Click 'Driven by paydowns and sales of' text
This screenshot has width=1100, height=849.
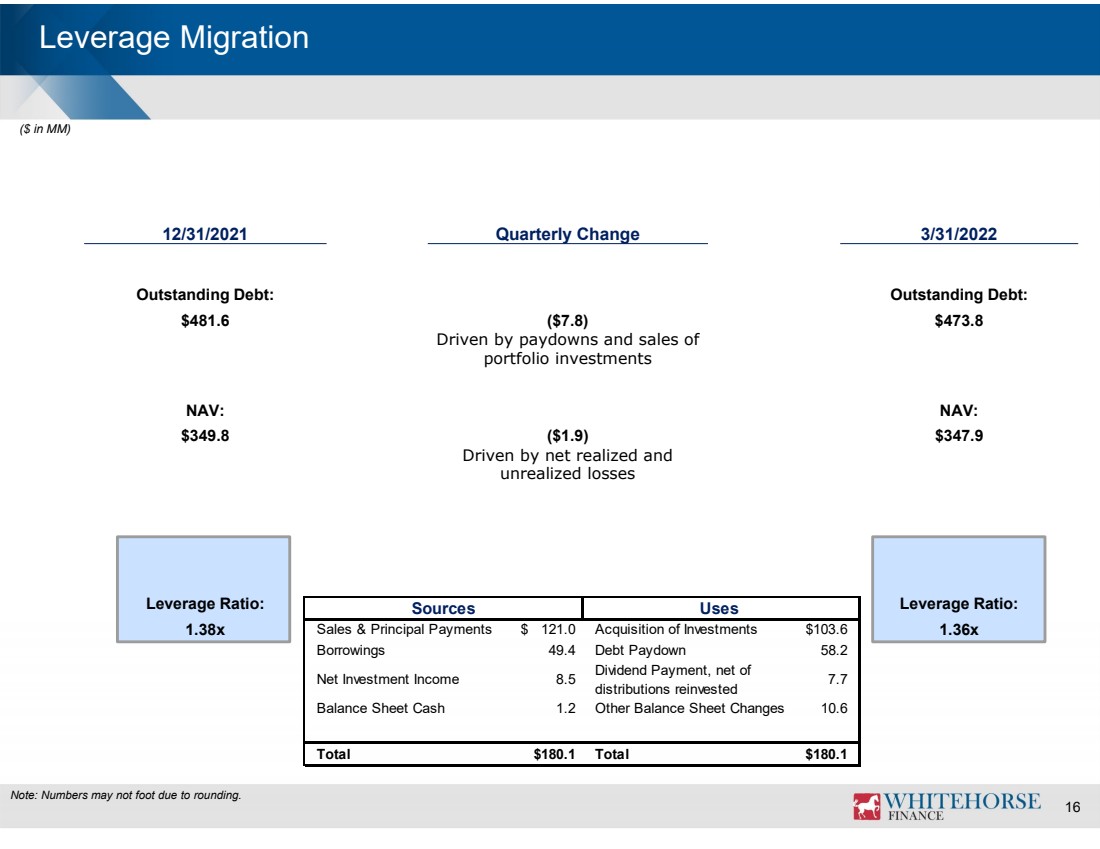coord(568,340)
